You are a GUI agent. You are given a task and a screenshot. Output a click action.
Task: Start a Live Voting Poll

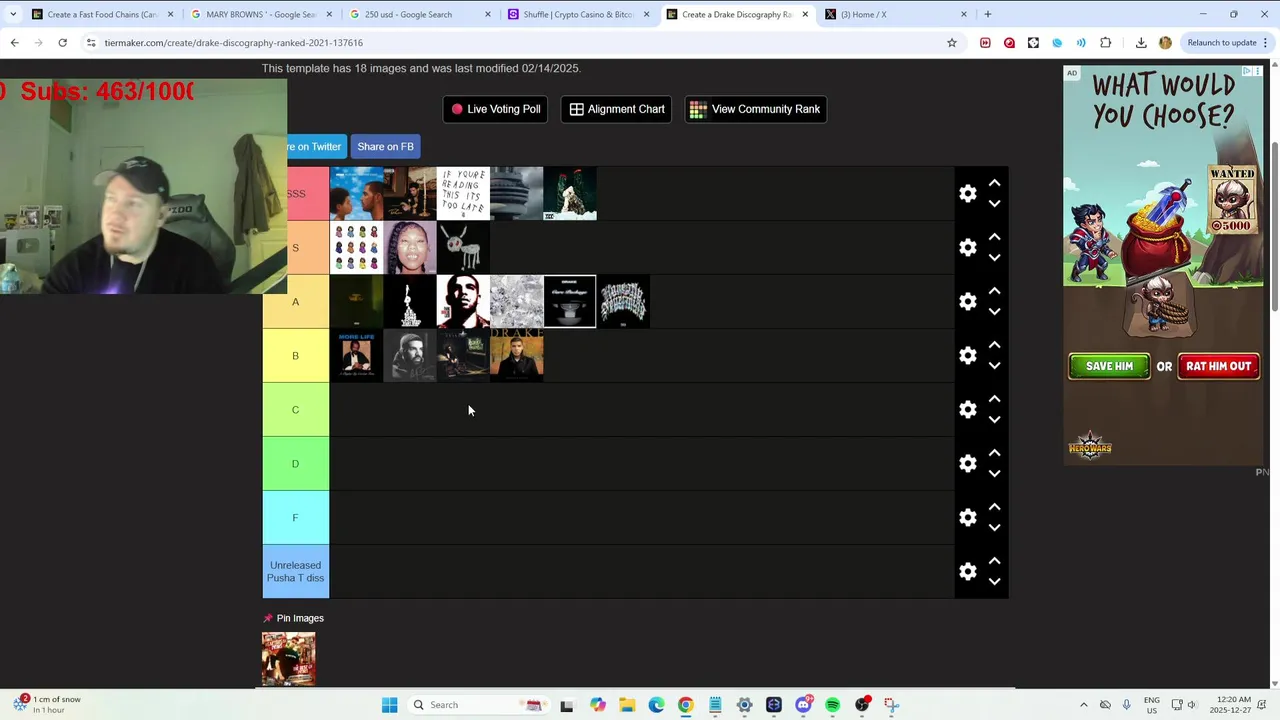[495, 109]
